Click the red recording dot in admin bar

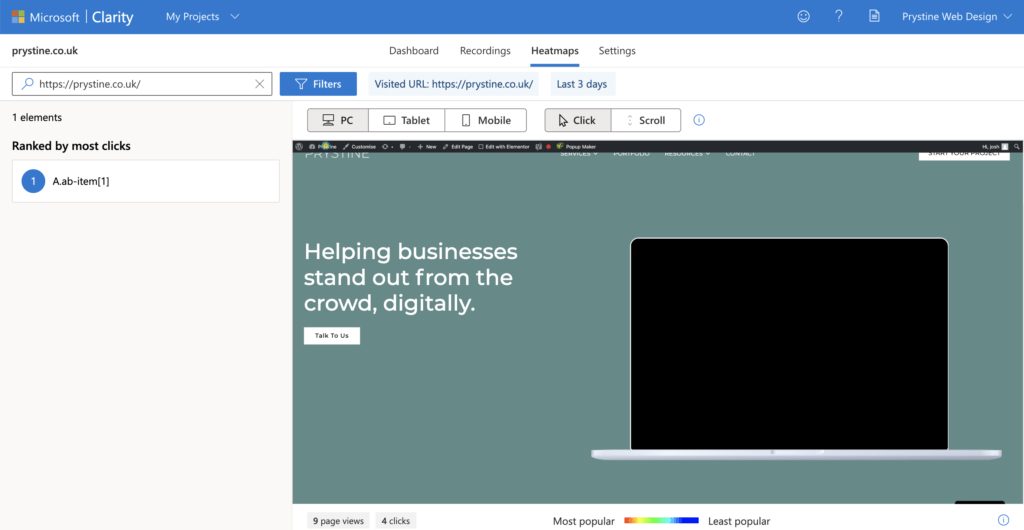[549, 147]
